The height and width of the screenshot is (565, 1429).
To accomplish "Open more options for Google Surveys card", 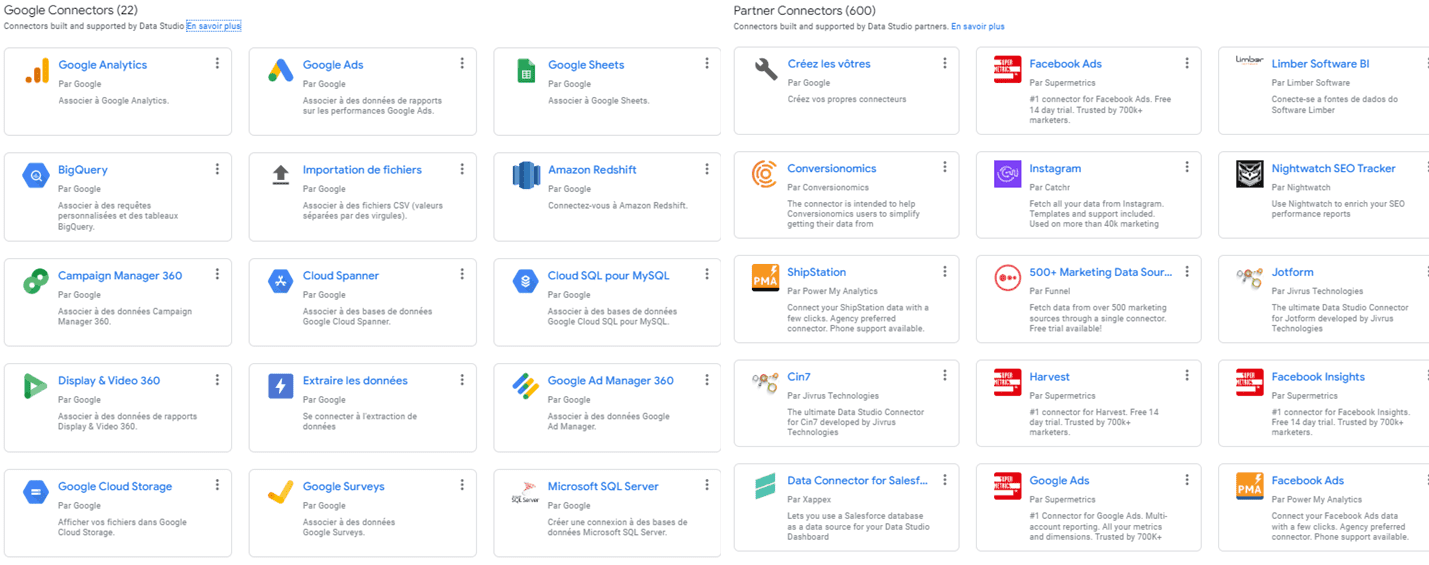I will pos(462,485).
